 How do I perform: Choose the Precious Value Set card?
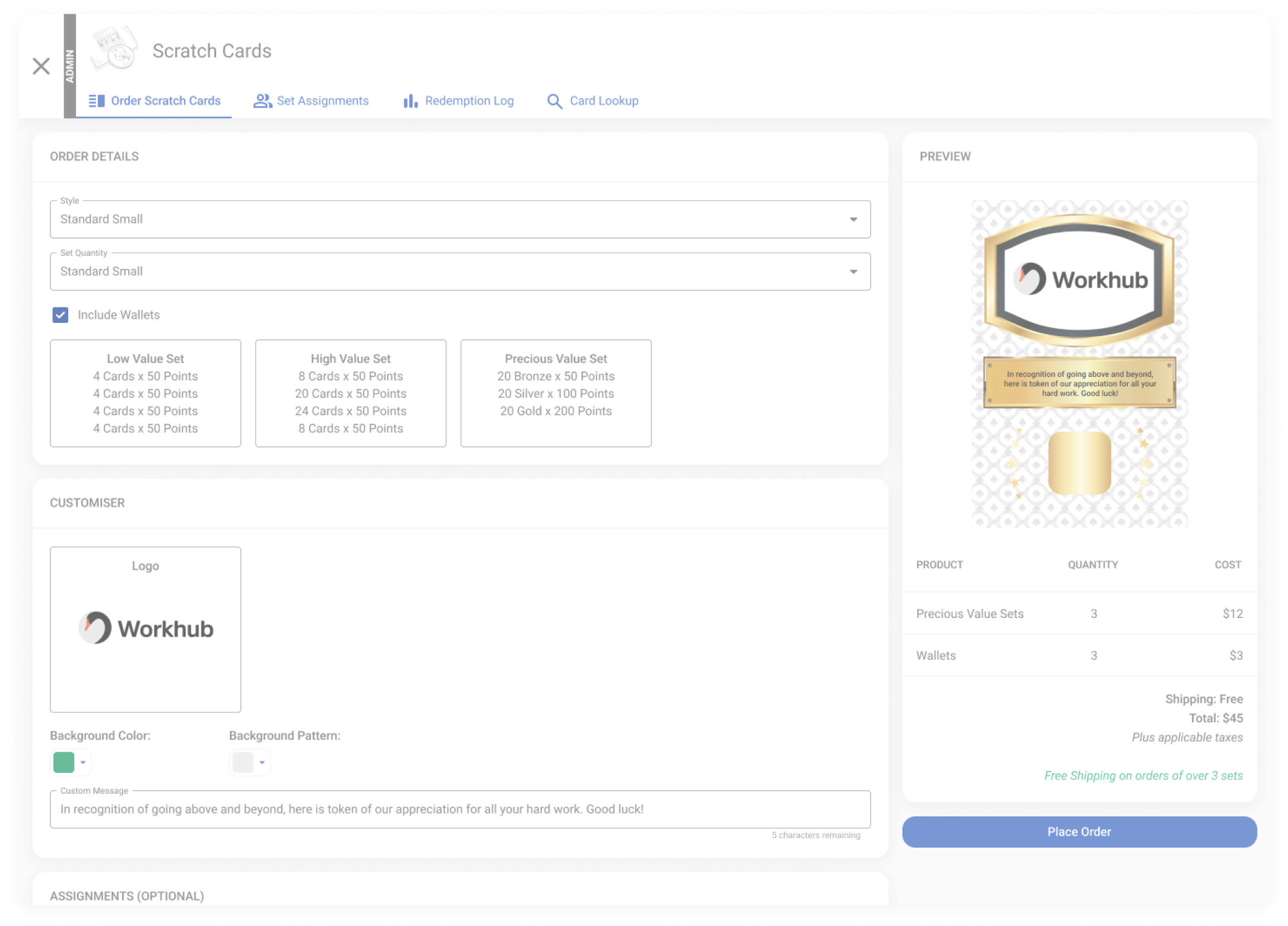point(556,393)
